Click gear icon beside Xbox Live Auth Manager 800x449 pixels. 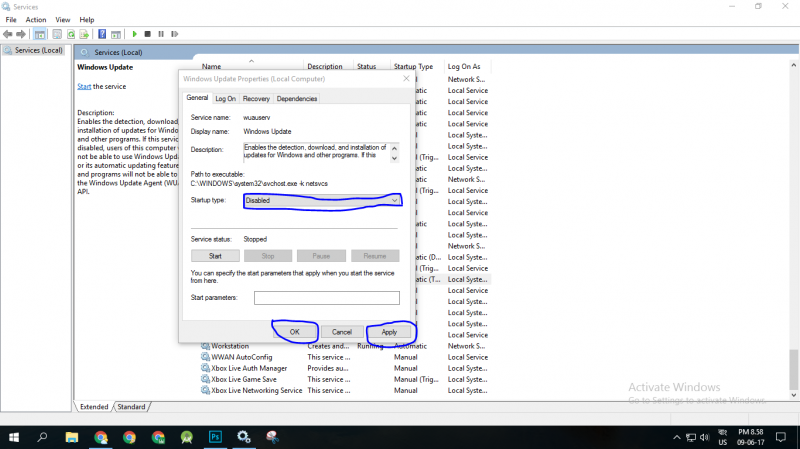[x=205, y=368]
